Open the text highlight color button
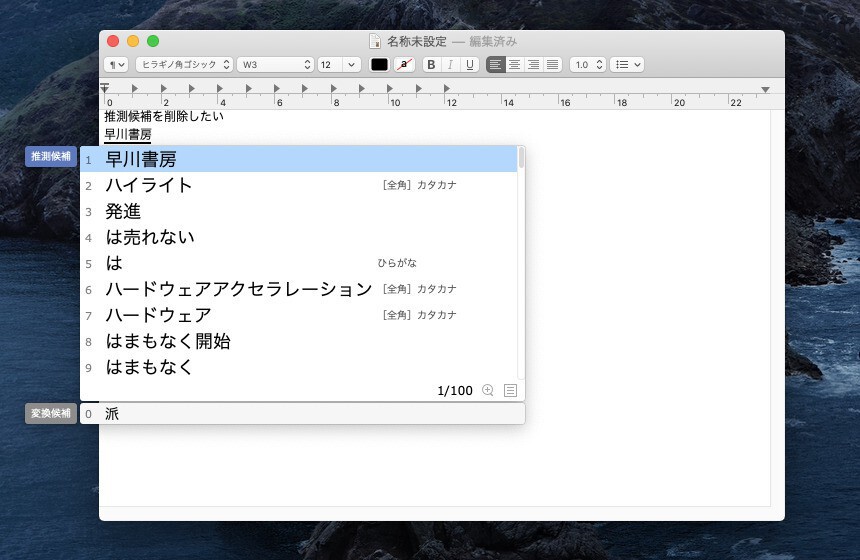 tap(404, 64)
